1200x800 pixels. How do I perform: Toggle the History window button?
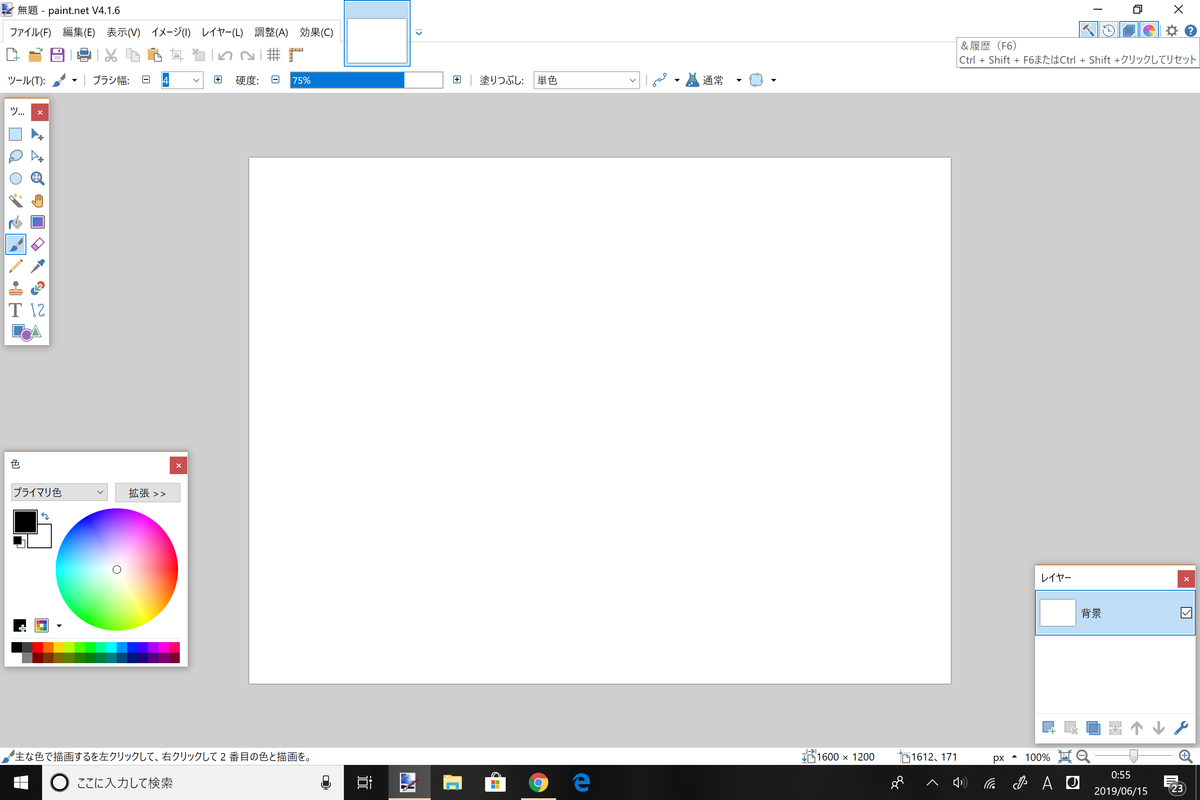tap(1109, 30)
